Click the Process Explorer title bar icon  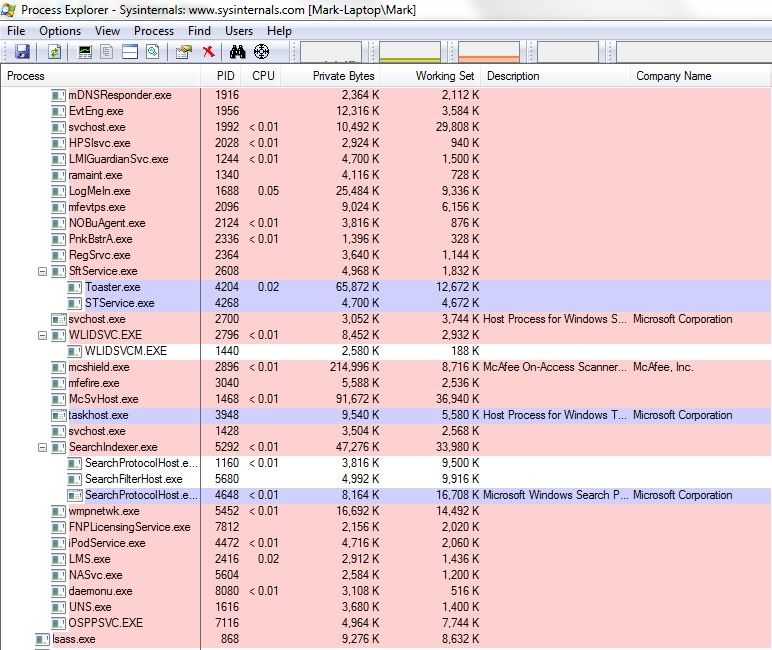(x=8, y=9)
